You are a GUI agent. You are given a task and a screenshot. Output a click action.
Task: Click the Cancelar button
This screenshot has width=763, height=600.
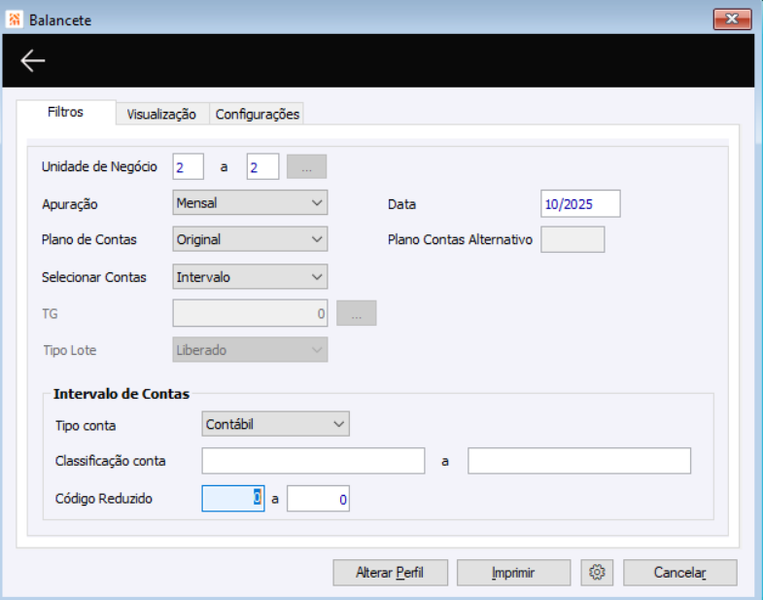pyautogui.click(x=680, y=572)
